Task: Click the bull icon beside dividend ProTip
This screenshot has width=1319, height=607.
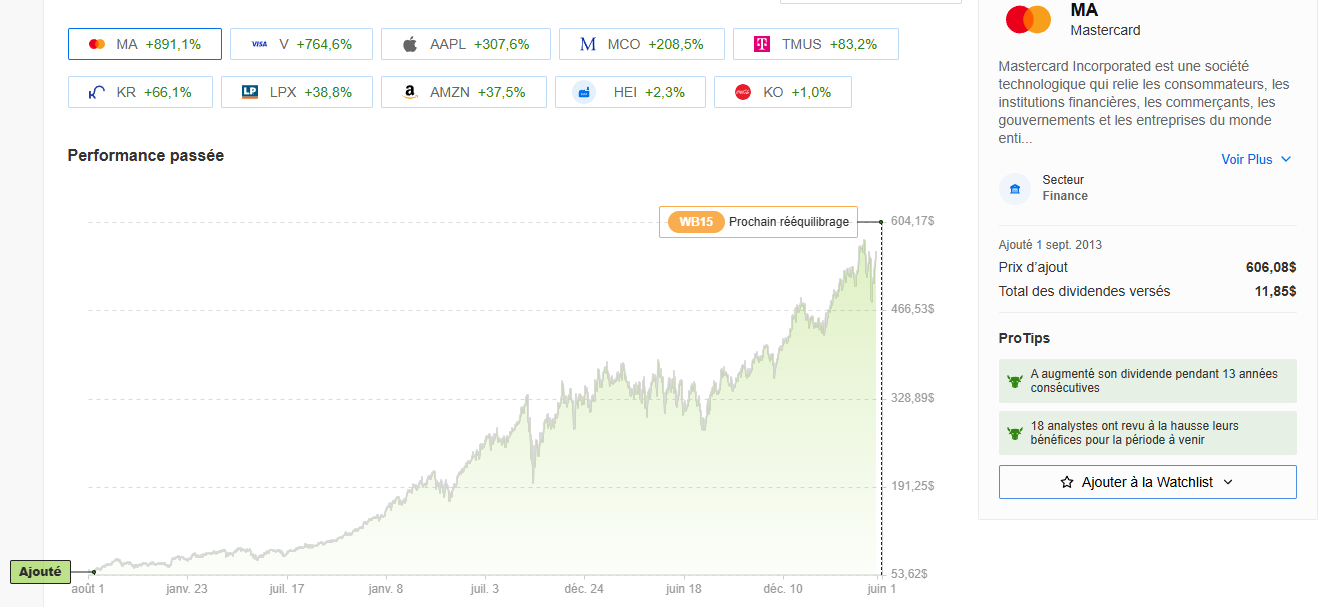Action: tap(1015, 381)
